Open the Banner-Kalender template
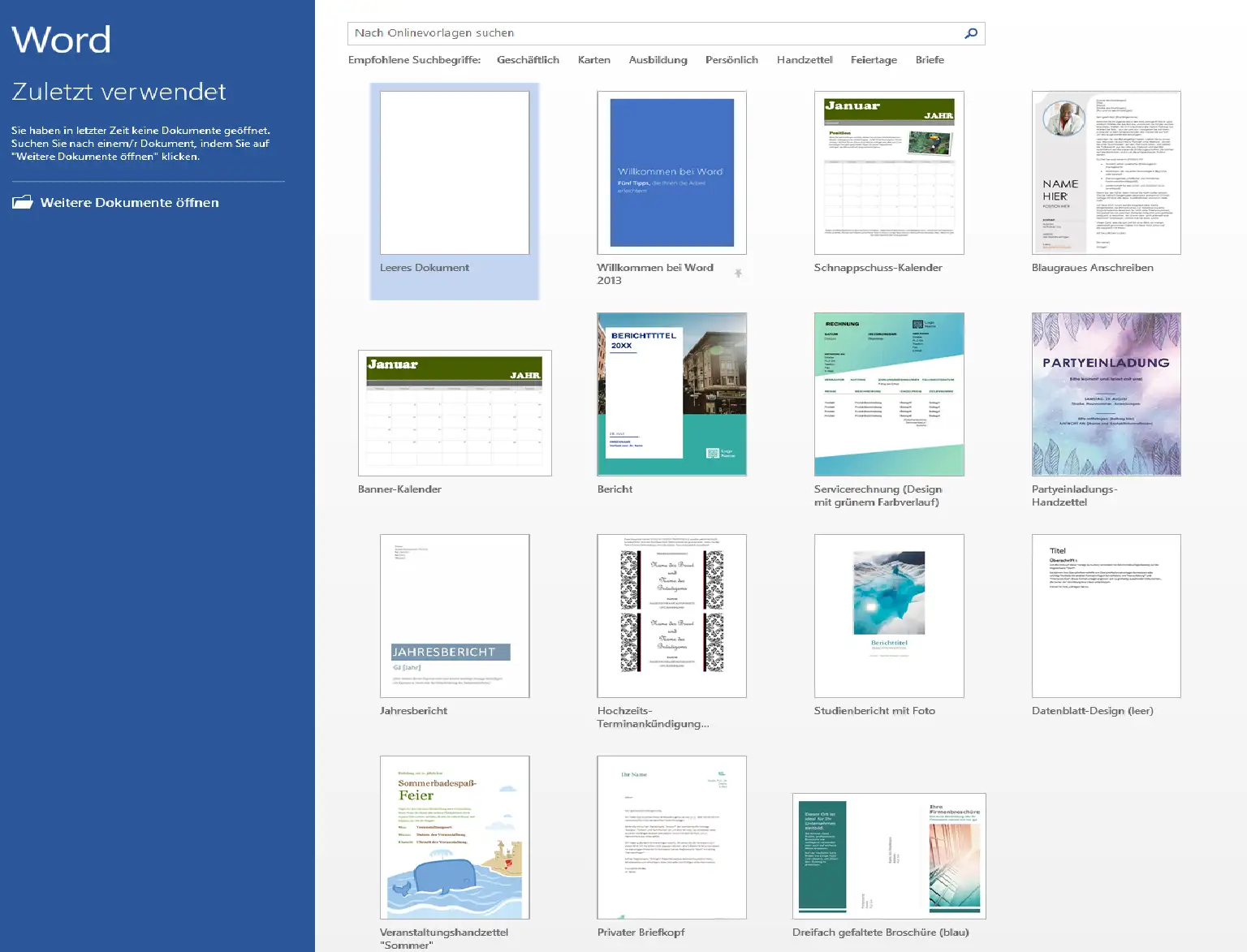 (x=455, y=413)
